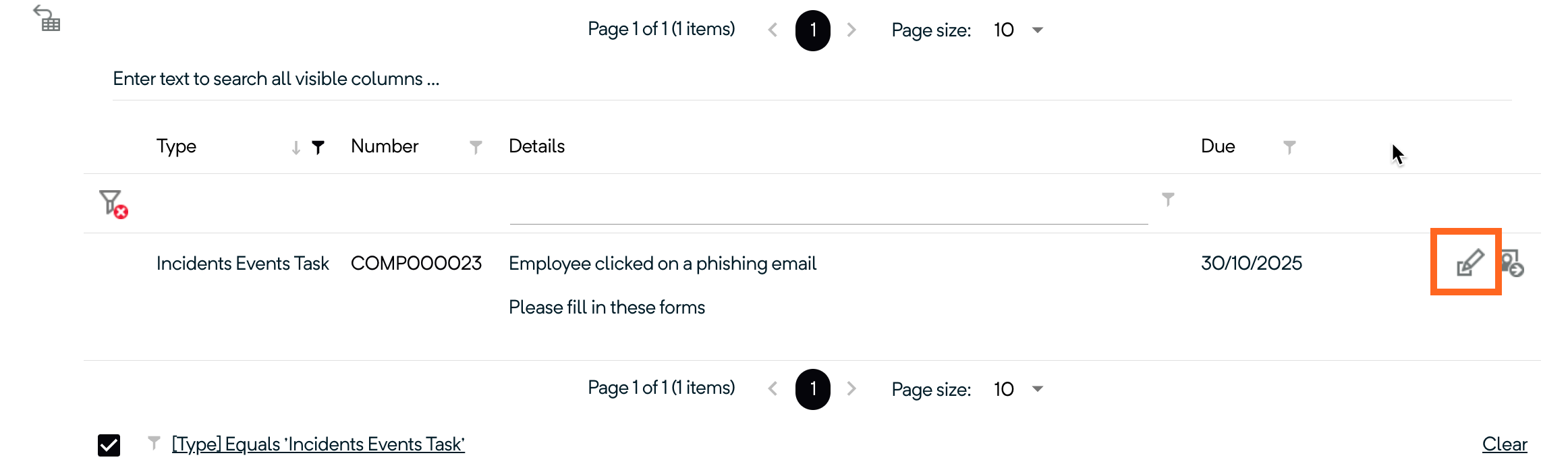The width and height of the screenshot is (1568, 468).
Task: Open the Type column filter funnel
Action: click(x=318, y=147)
